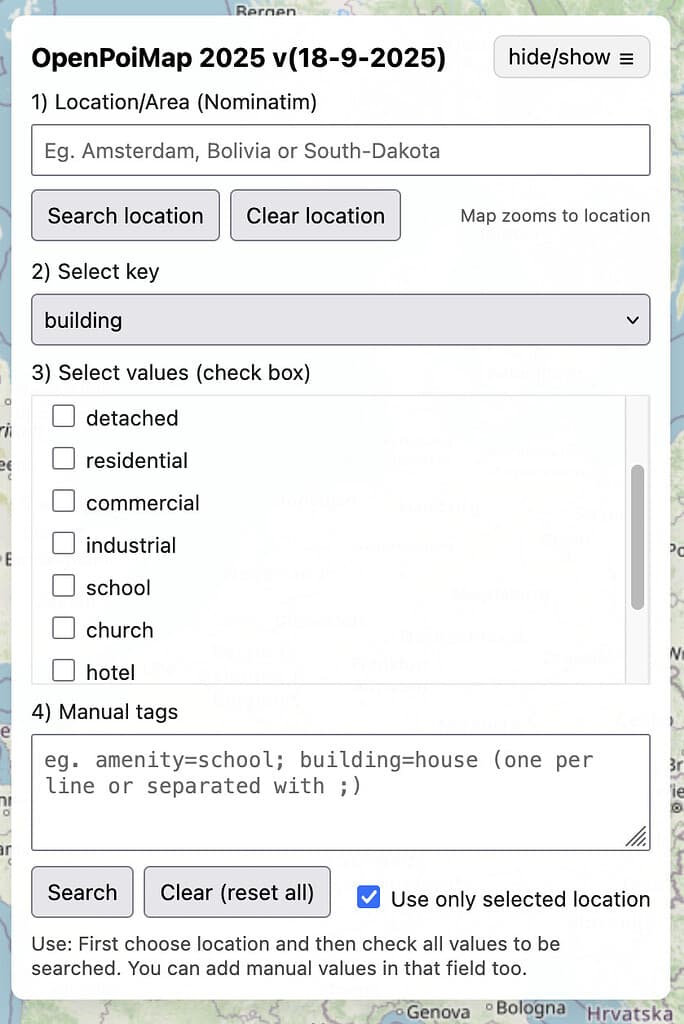Check the residential checkbox
684x1024 pixels.
tap(64, 459)
